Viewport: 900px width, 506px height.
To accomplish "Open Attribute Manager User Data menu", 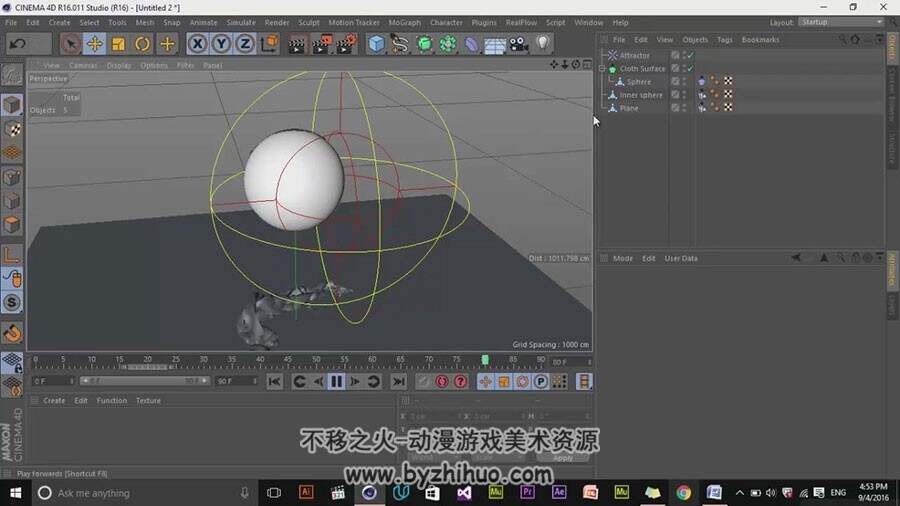I will (x=681, y=258).
